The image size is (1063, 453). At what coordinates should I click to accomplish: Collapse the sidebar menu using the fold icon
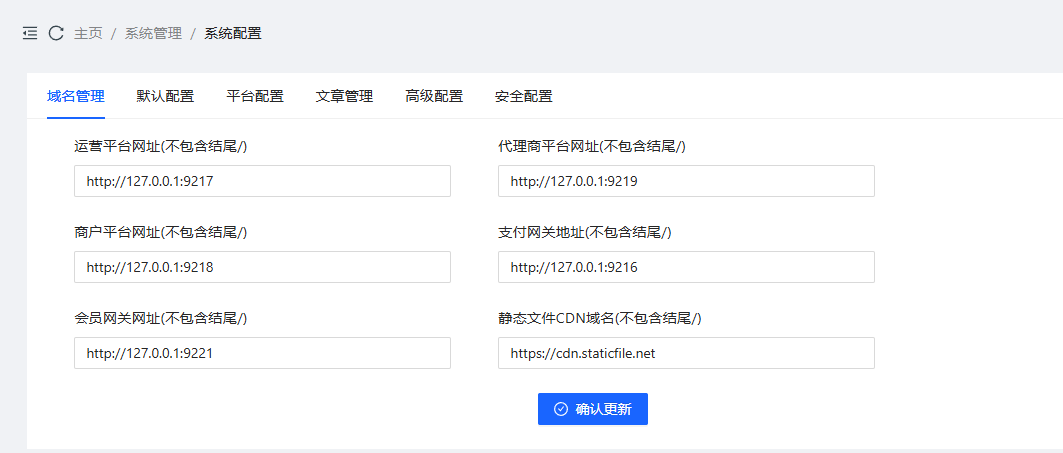coord(30,33)
